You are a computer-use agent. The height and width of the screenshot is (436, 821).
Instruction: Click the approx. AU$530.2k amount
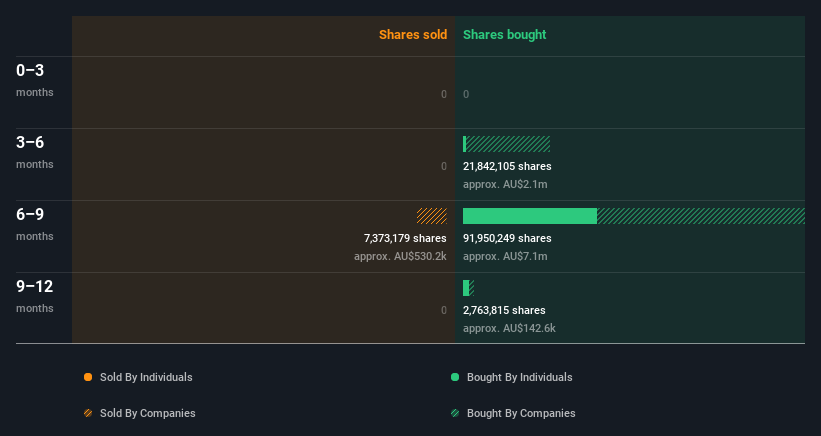pos(401,256)
